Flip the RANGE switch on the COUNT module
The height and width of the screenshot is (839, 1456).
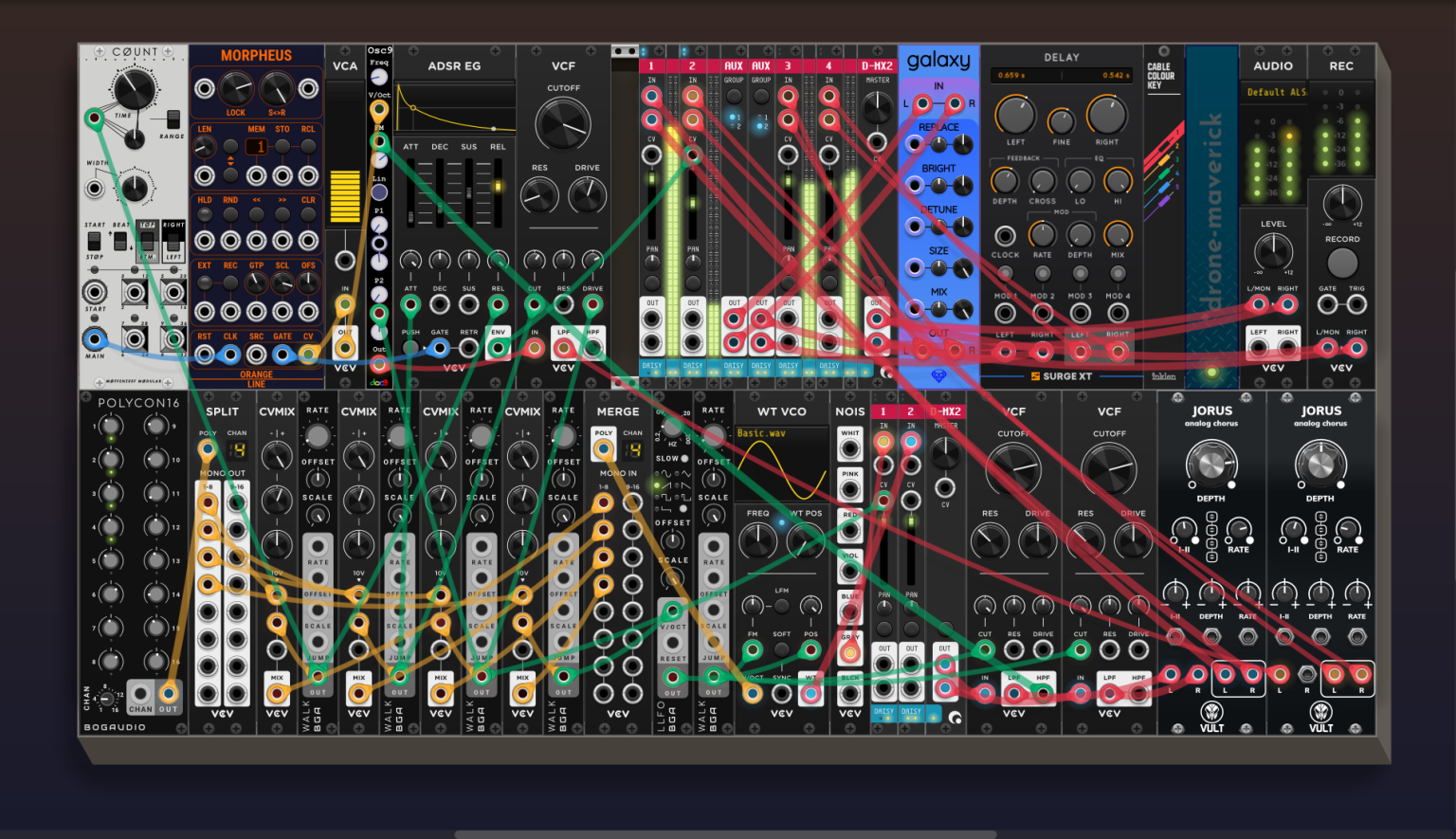(x=173, y=119)
